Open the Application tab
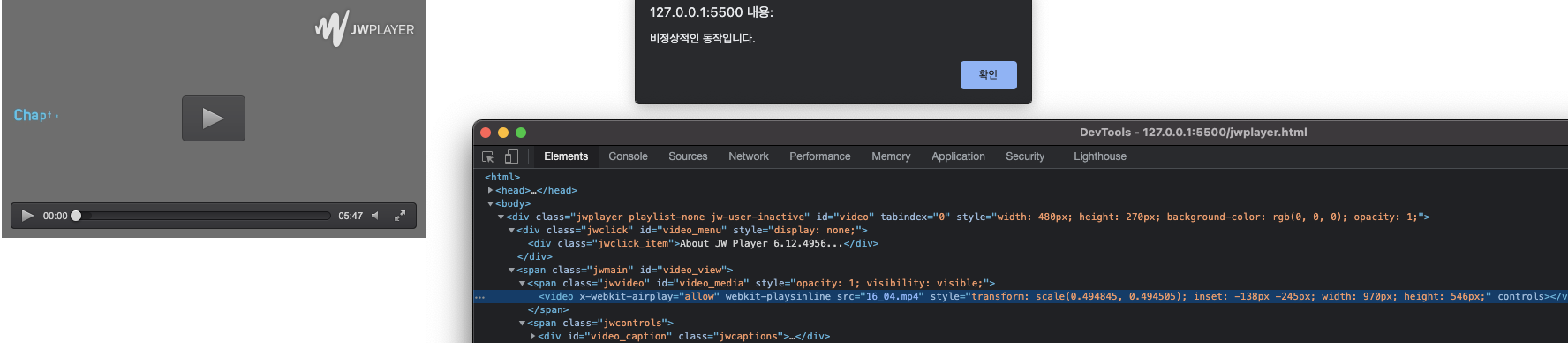The image size is (1568, 343). coord(958,156)
